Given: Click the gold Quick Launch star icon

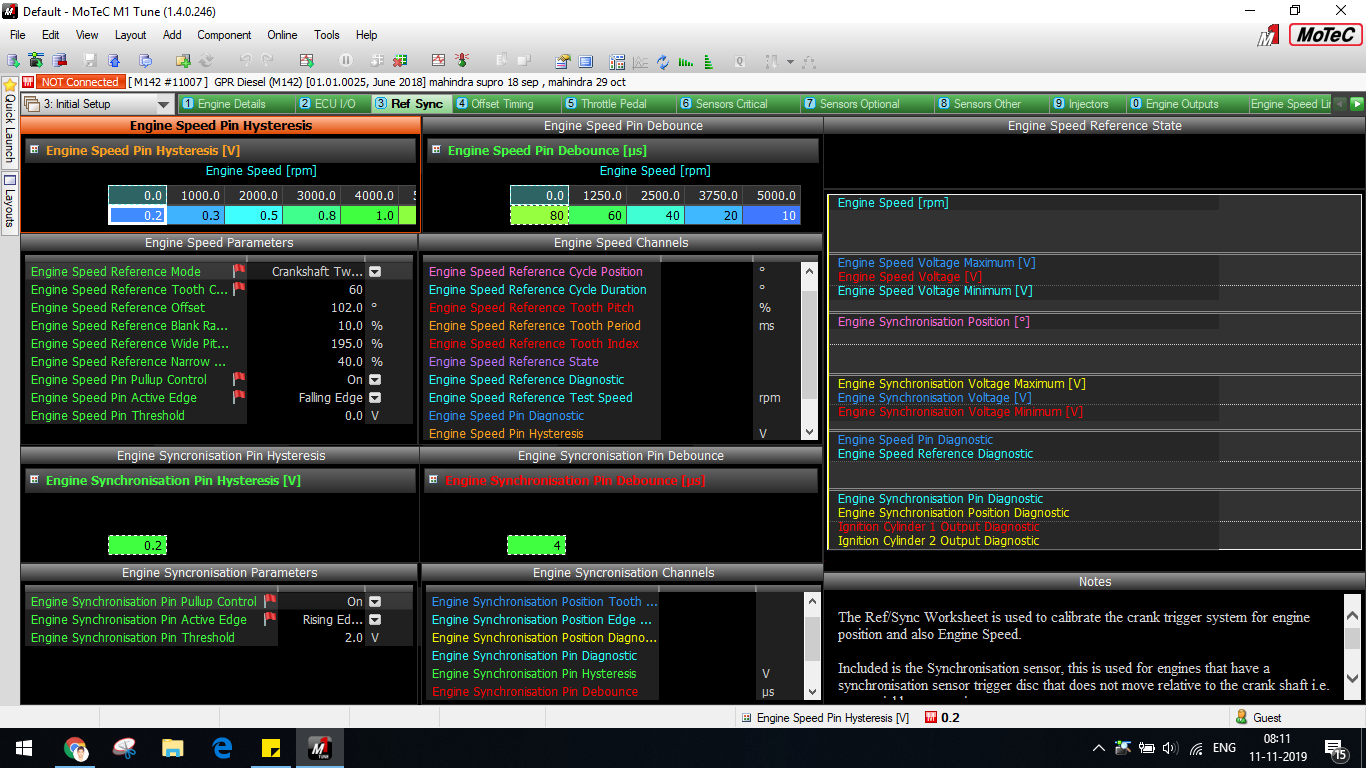Looking at the screenshot, I should [10, 85].
